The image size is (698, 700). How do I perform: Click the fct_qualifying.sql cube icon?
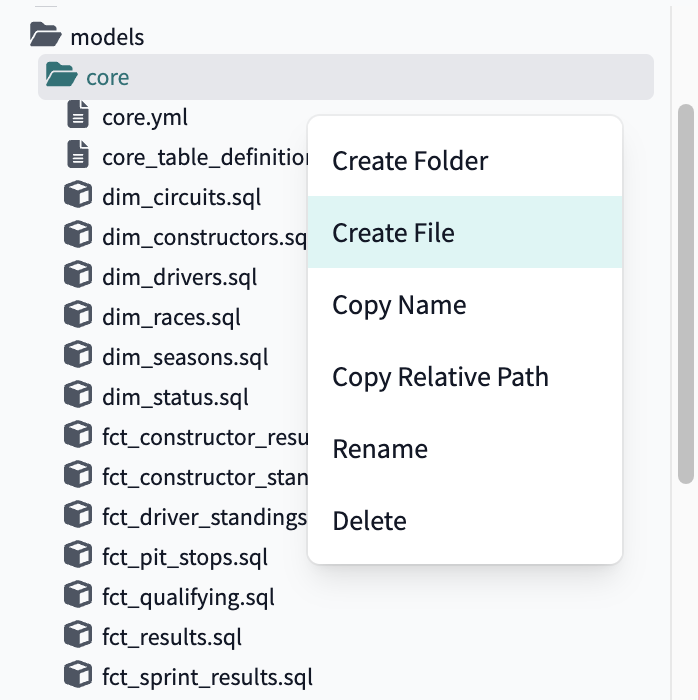[78, 594]
